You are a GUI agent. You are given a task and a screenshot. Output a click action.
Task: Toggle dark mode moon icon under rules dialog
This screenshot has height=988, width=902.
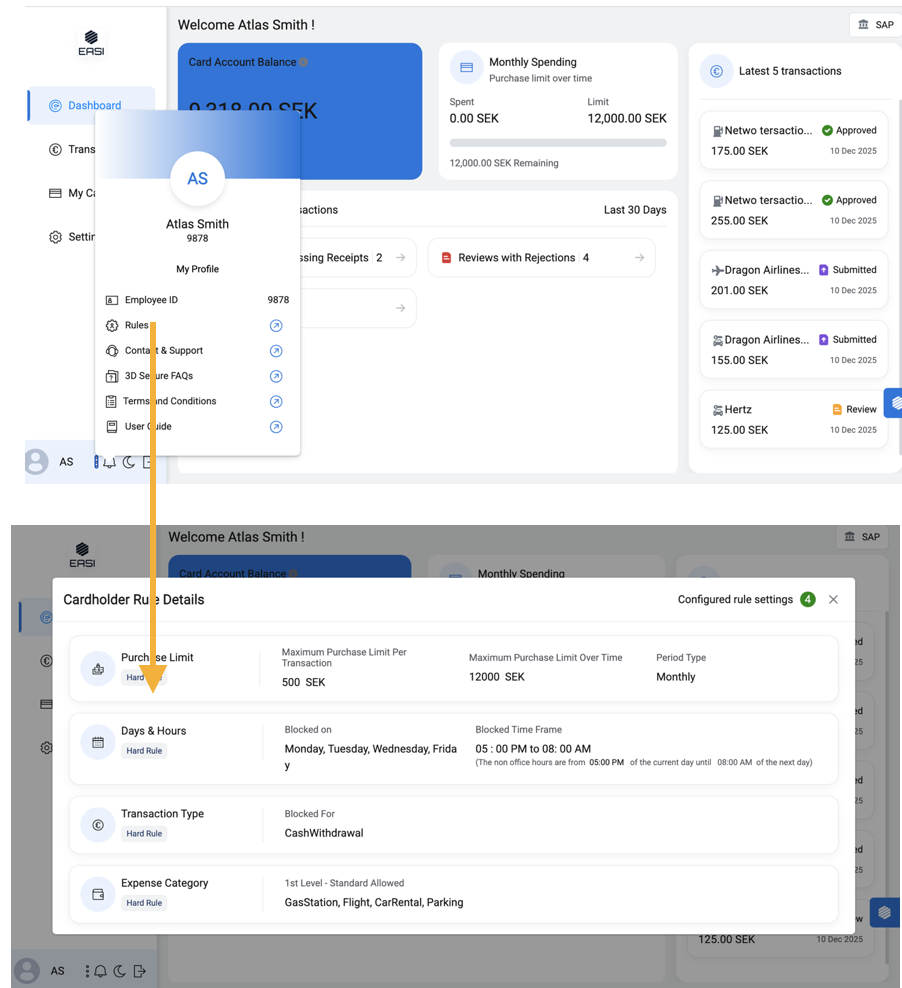120,971
